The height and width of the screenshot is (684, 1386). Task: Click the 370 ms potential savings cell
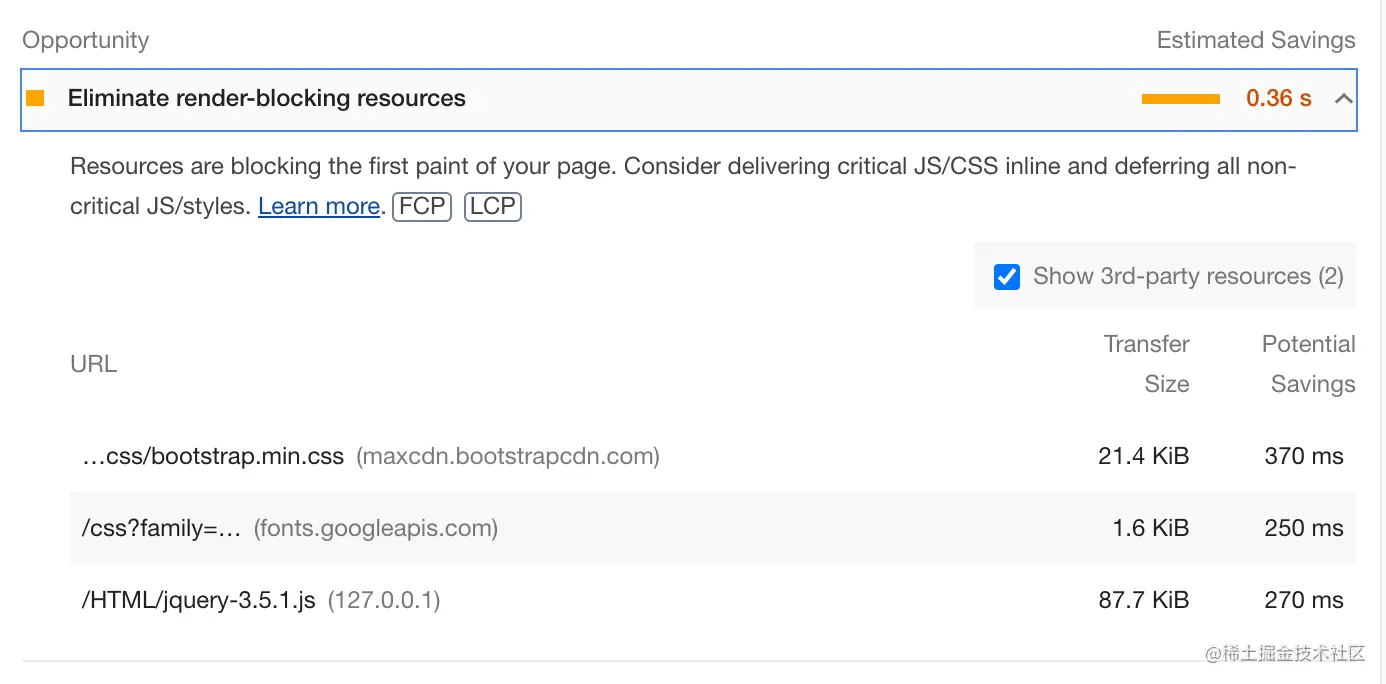[1303, 457]
